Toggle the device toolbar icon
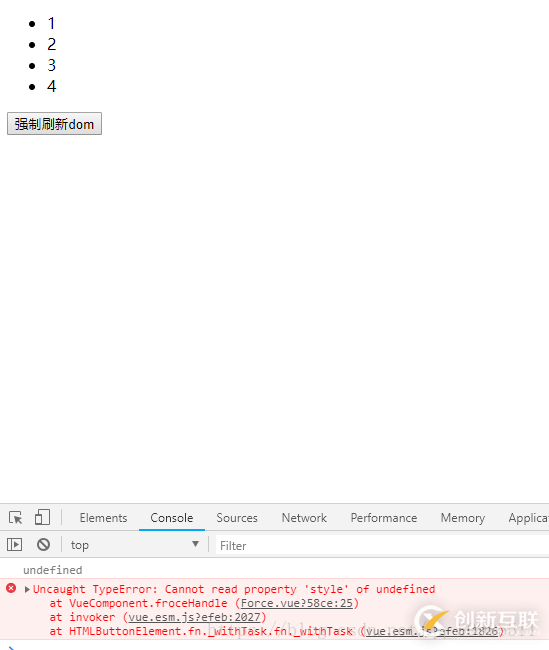 tap(42, 517)
